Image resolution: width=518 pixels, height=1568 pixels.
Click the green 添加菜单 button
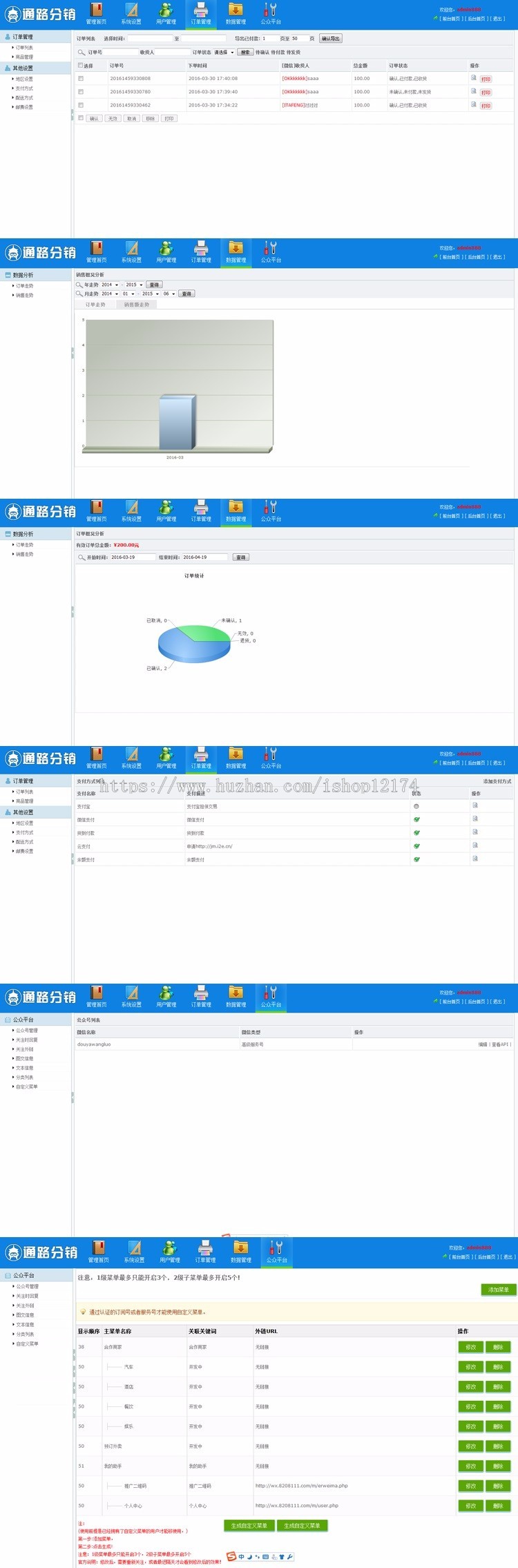(x=499, y=1290)
